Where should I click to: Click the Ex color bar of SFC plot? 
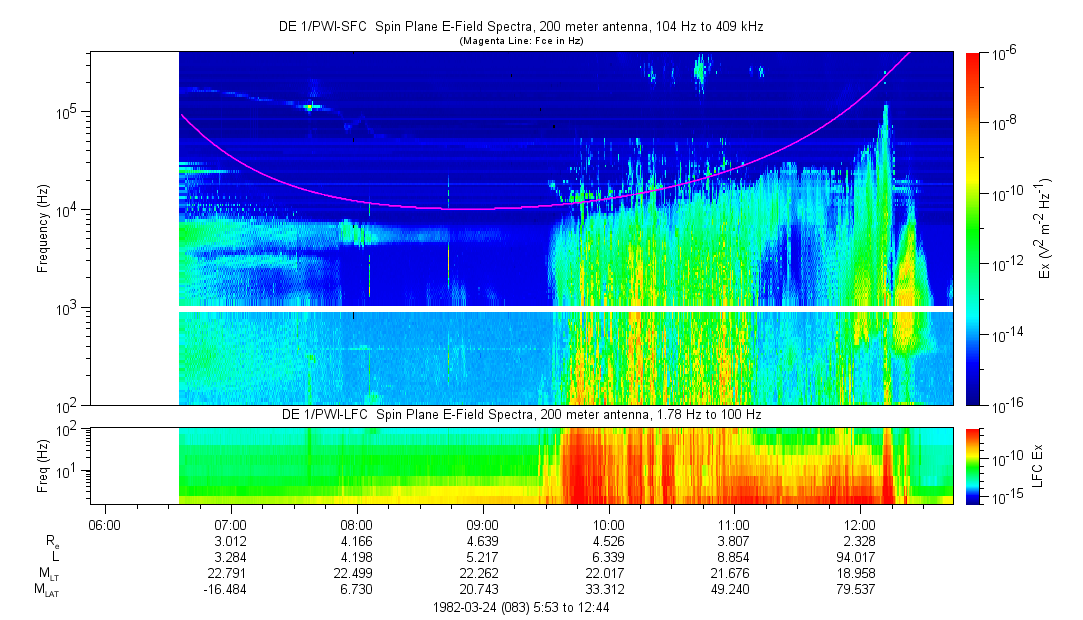click(x=973, y=229)
